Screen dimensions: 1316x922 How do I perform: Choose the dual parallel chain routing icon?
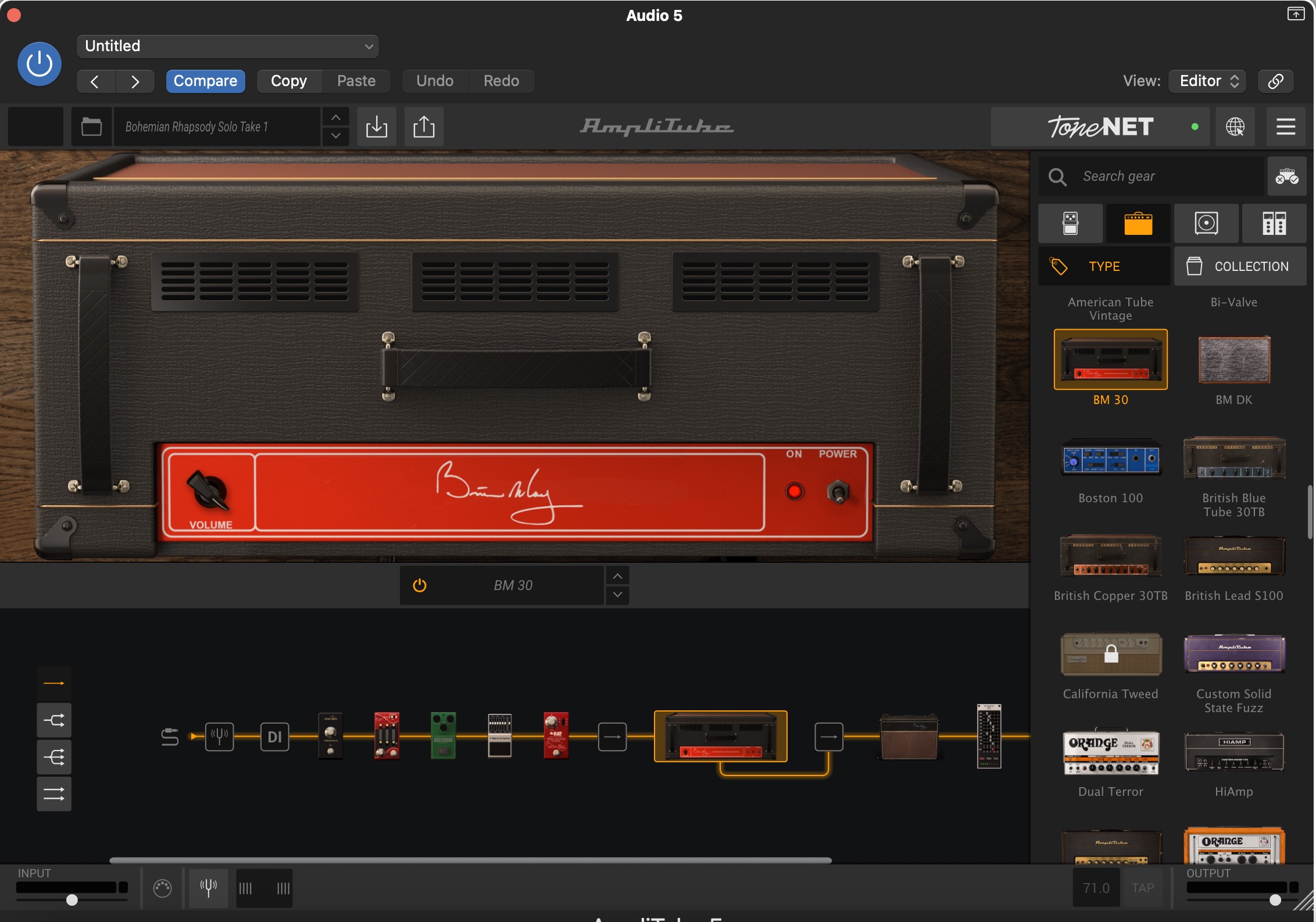tap(54, 794)
